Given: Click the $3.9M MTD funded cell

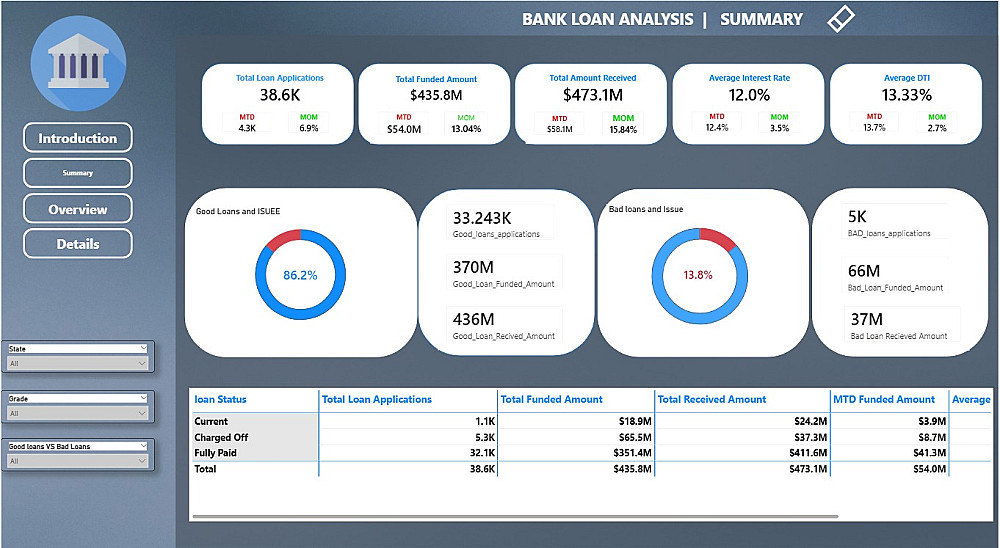Looking at the screenshot, I should [932, 421].
